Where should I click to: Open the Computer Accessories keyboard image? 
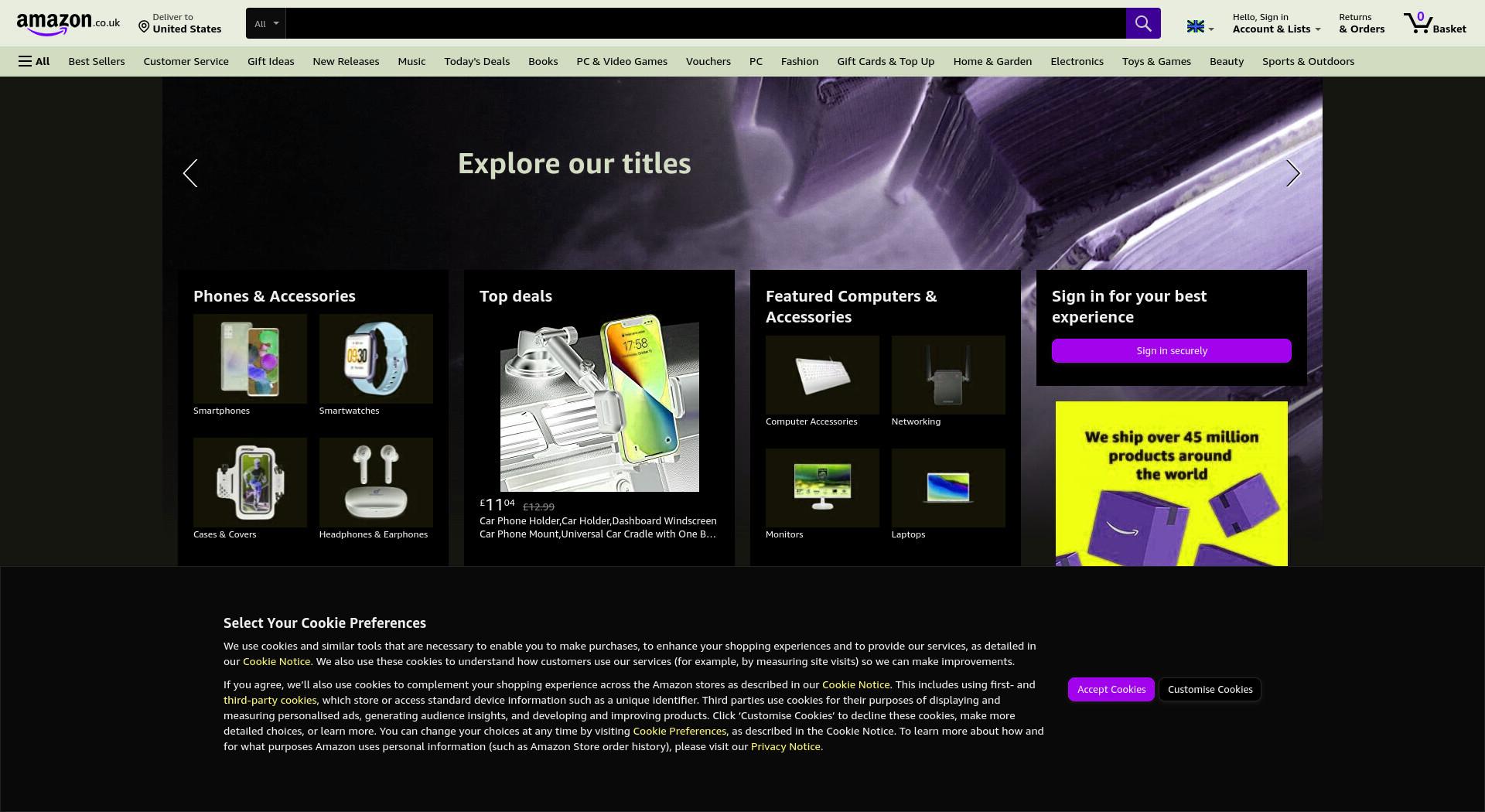pos(822,375)
